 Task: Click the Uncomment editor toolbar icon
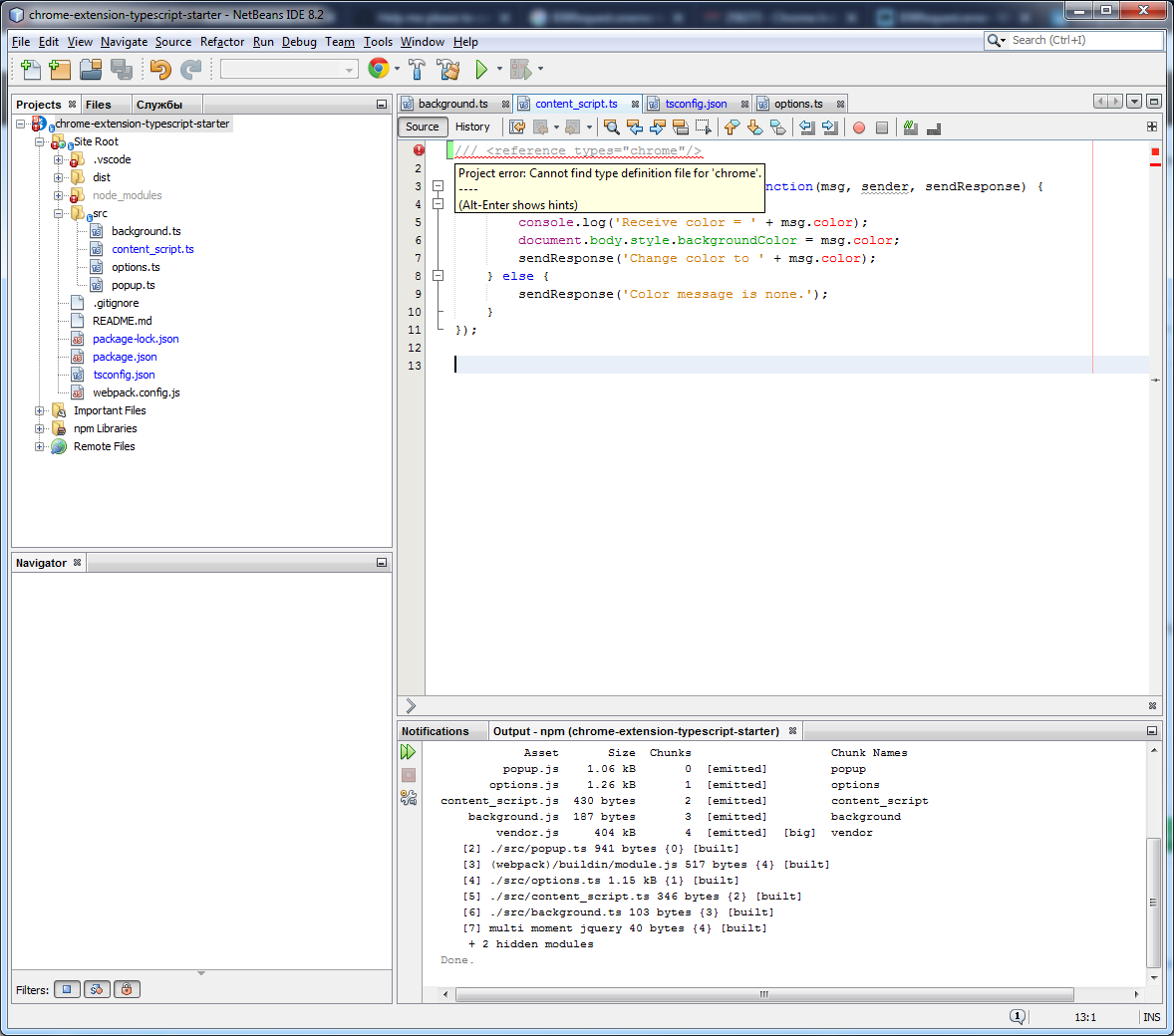(x=934, y=128)
